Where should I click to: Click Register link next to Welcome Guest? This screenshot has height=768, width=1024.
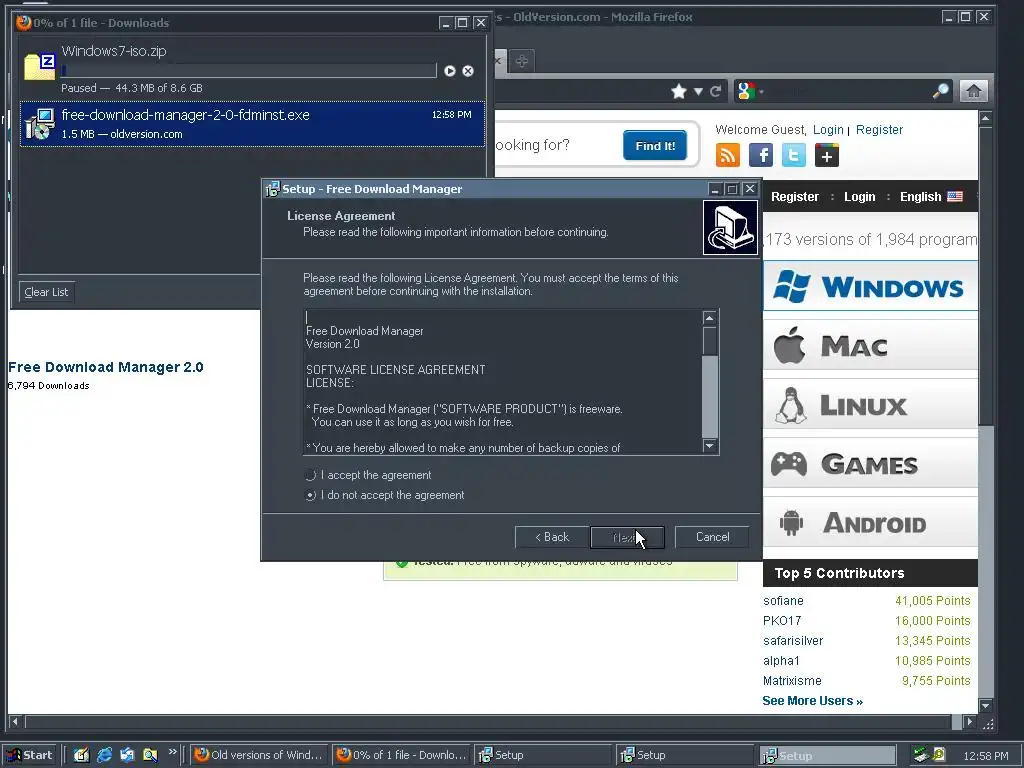click(879, 129)
